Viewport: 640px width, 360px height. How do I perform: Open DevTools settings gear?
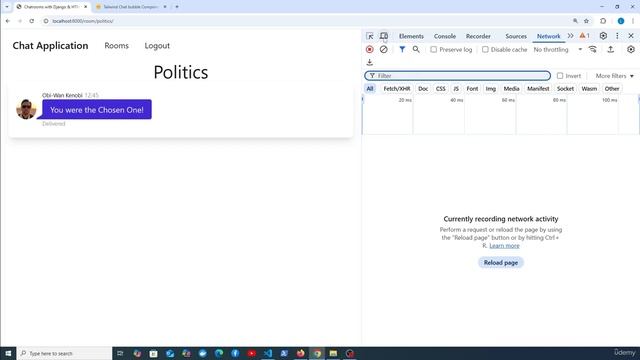tap(603, 36)
